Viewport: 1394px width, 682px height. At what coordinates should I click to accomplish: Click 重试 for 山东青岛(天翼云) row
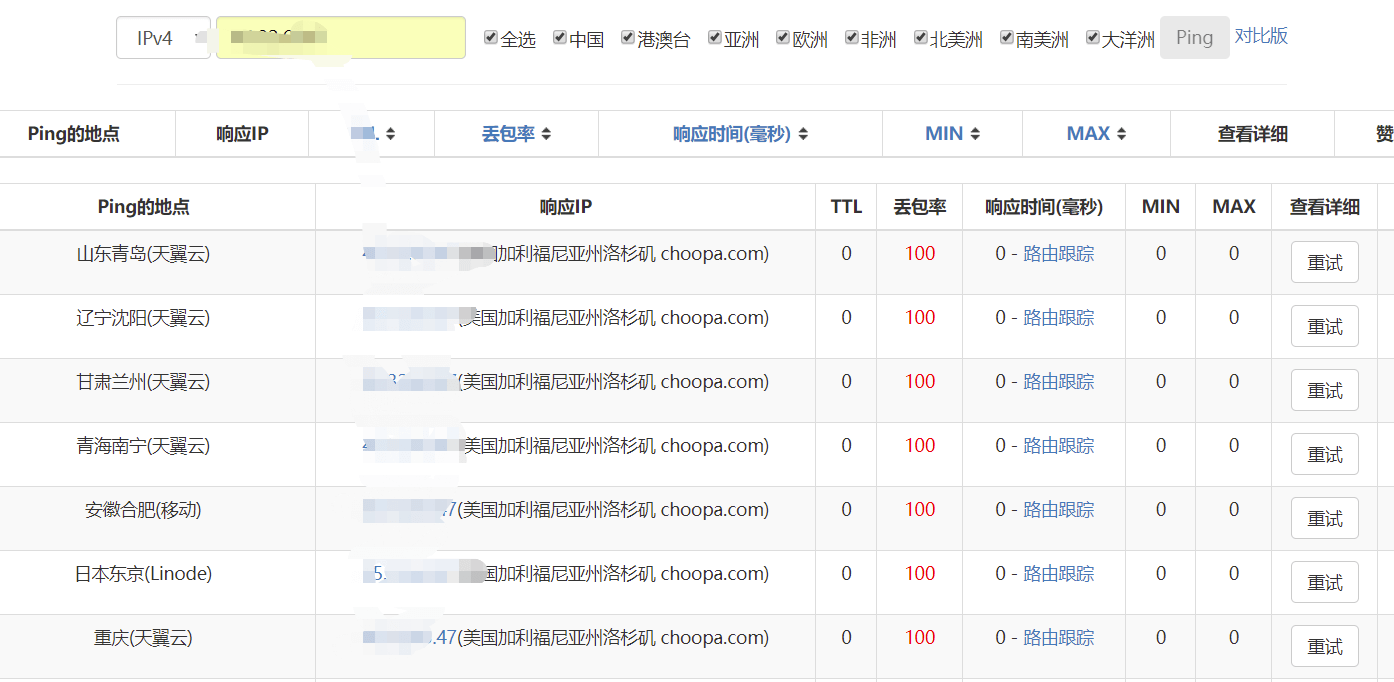pyautogui.click(x=1324, y=263)
